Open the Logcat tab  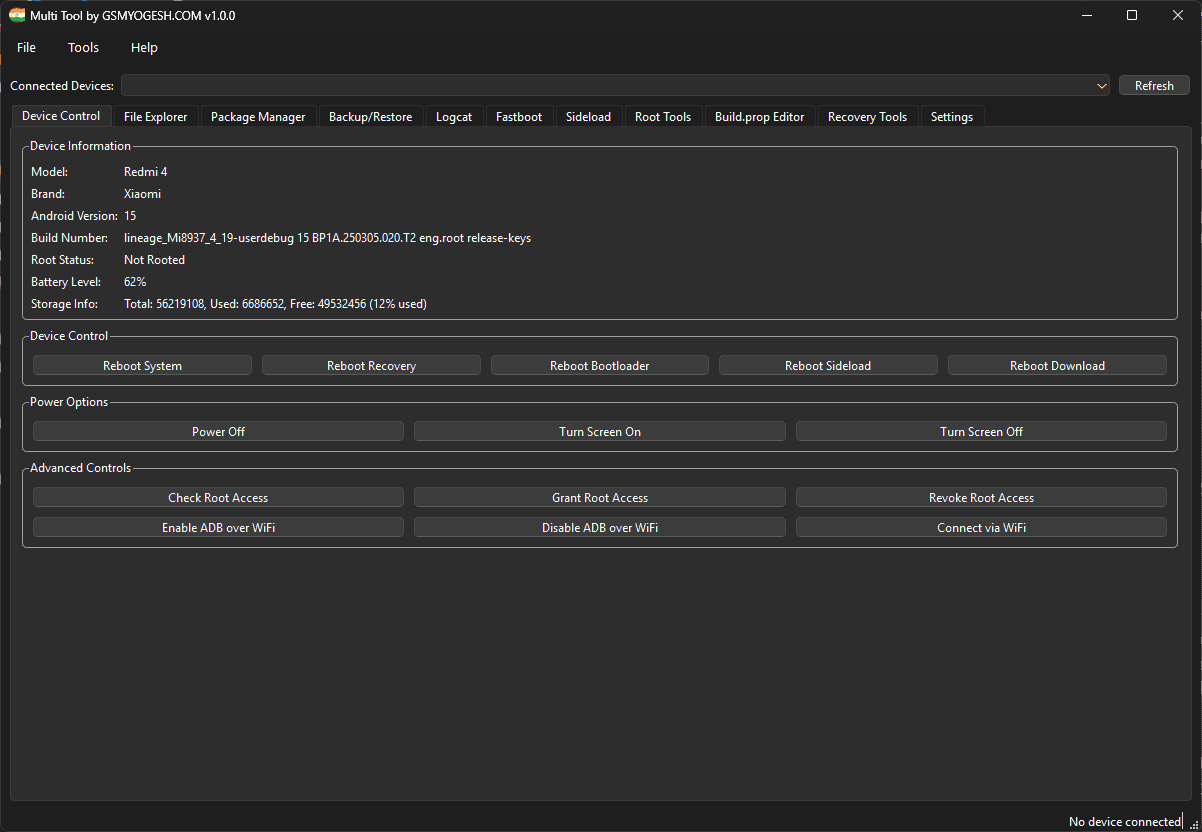click(x=454, y=117)
